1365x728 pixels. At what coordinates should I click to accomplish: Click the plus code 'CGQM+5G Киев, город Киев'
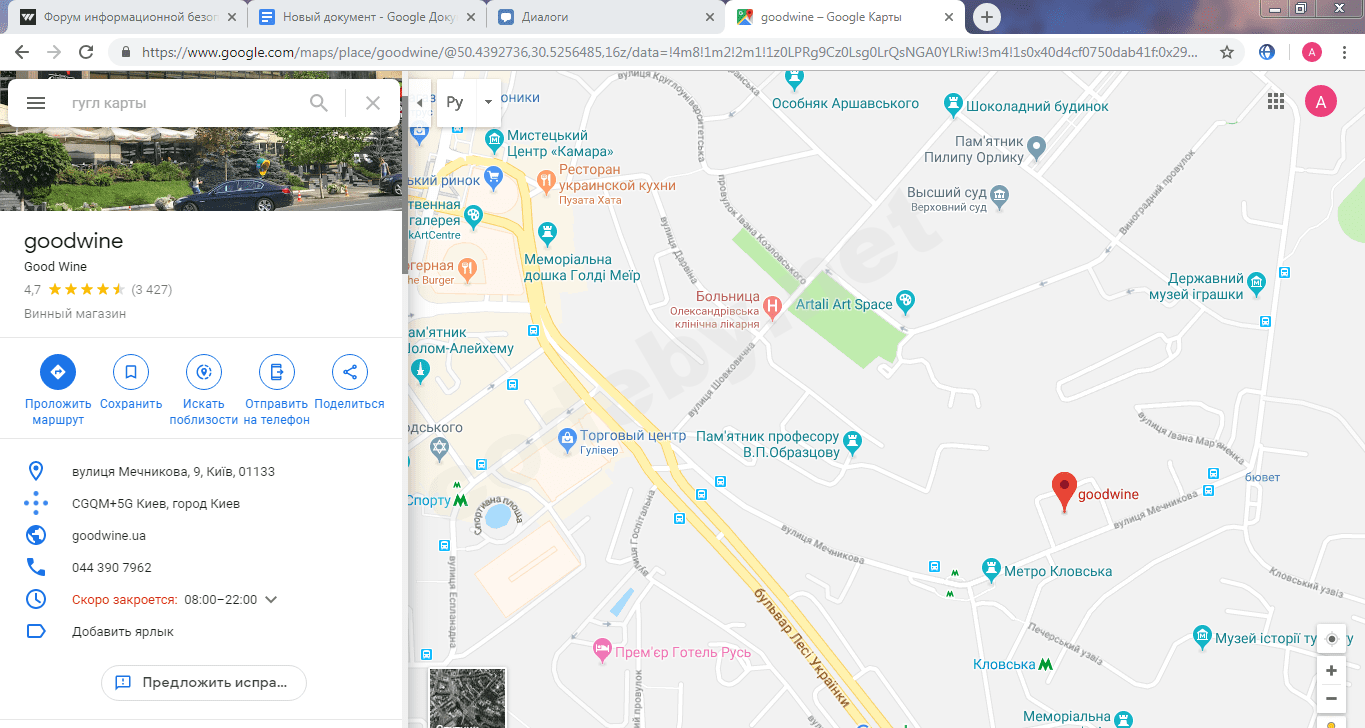click(156, 504)
